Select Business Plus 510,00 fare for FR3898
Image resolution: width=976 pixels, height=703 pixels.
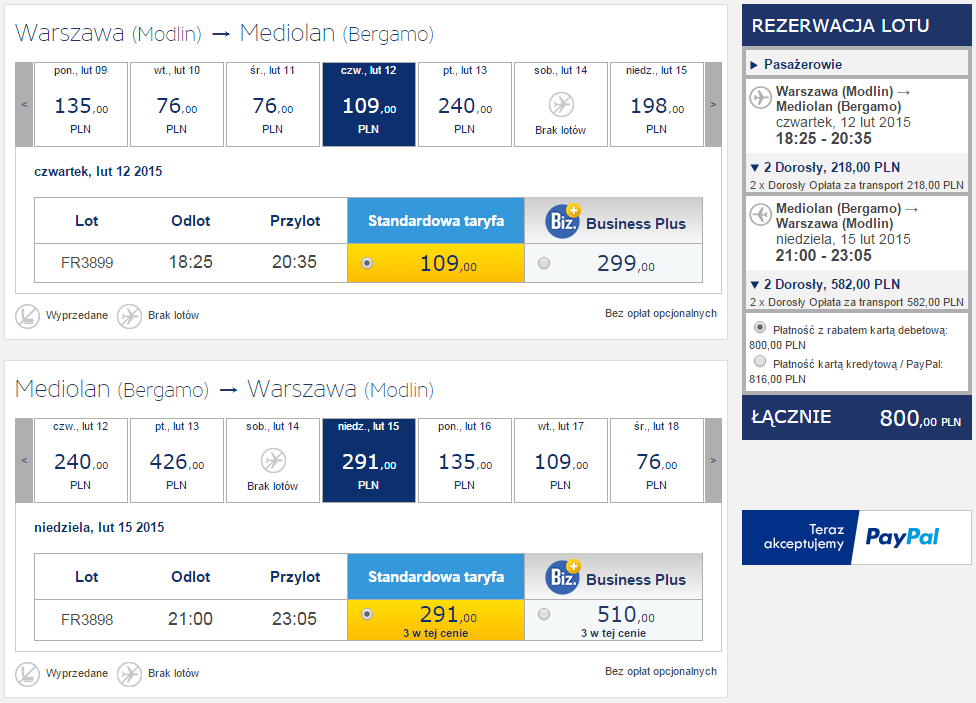544,615
